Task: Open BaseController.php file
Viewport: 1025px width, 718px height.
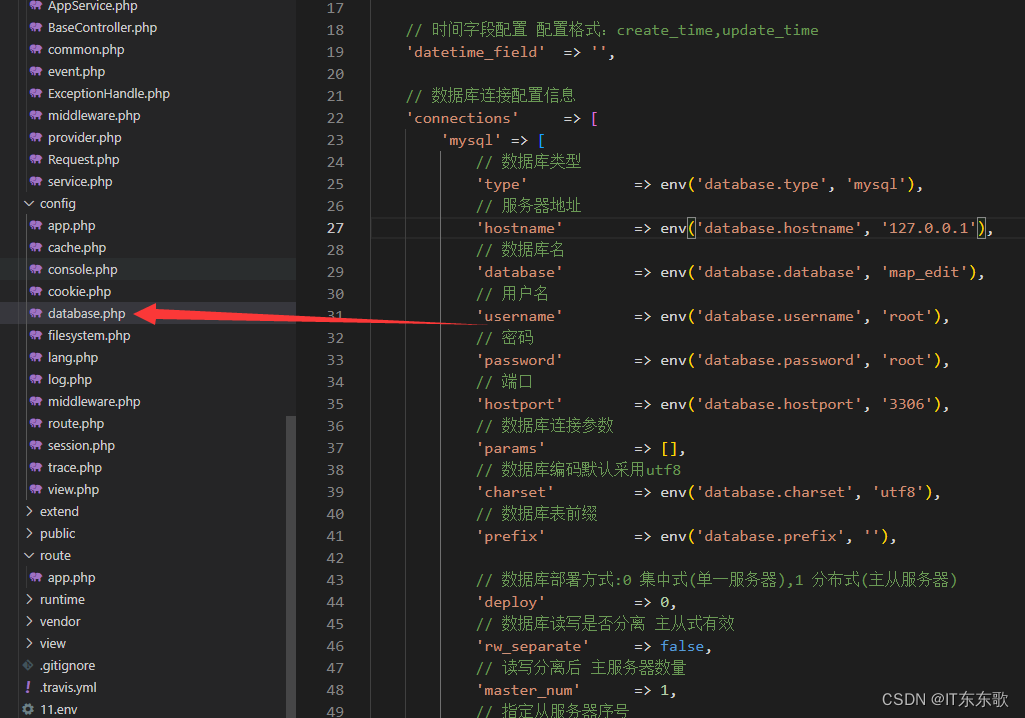Action: coord(102,27)
